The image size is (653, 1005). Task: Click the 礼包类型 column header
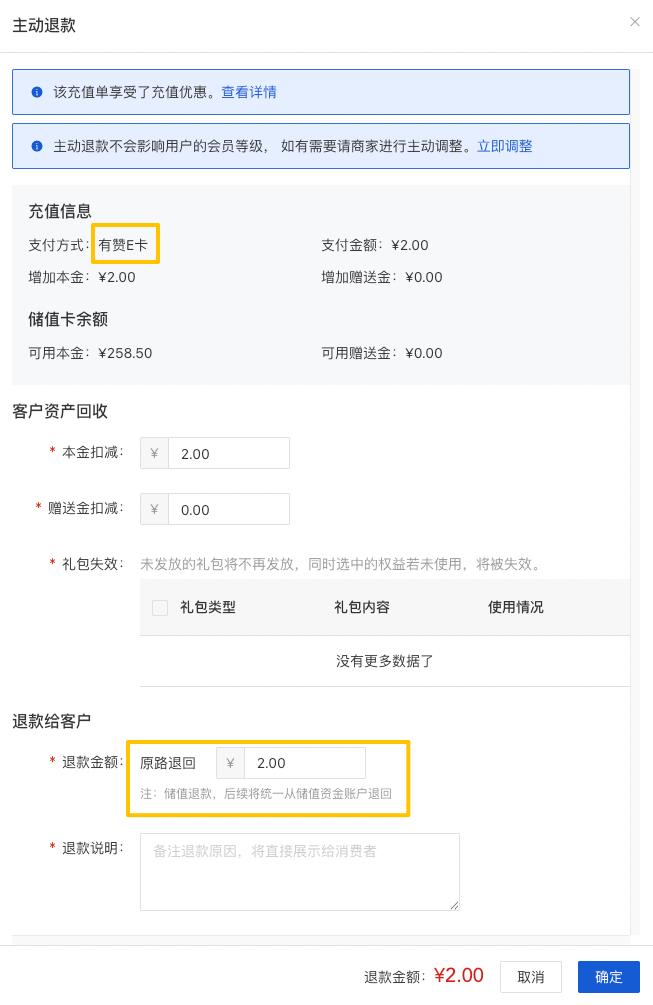[x=208, y=607]
